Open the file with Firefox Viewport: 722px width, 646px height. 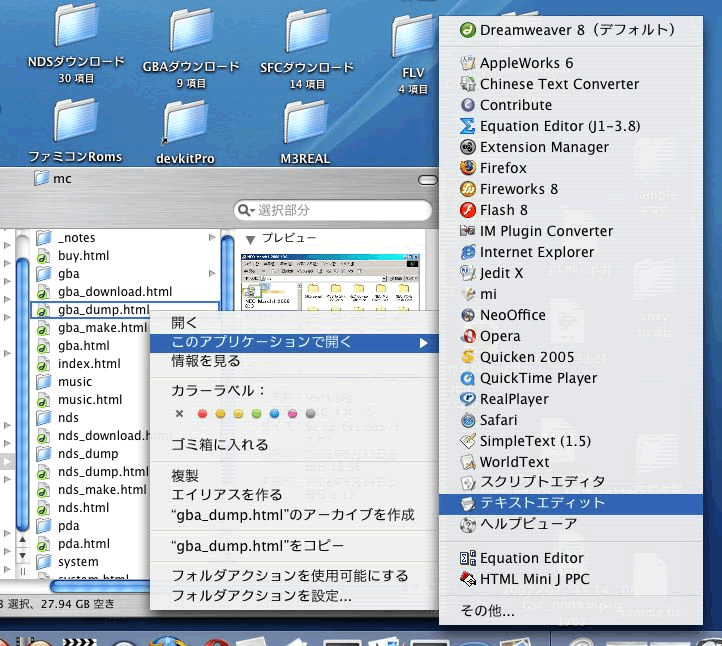coord(571,168)
